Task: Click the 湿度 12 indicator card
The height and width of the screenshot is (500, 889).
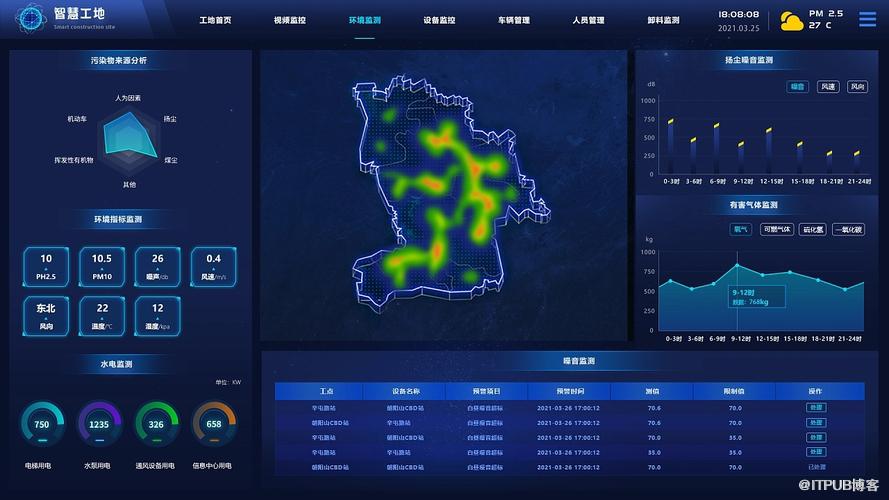Action: 158,316
